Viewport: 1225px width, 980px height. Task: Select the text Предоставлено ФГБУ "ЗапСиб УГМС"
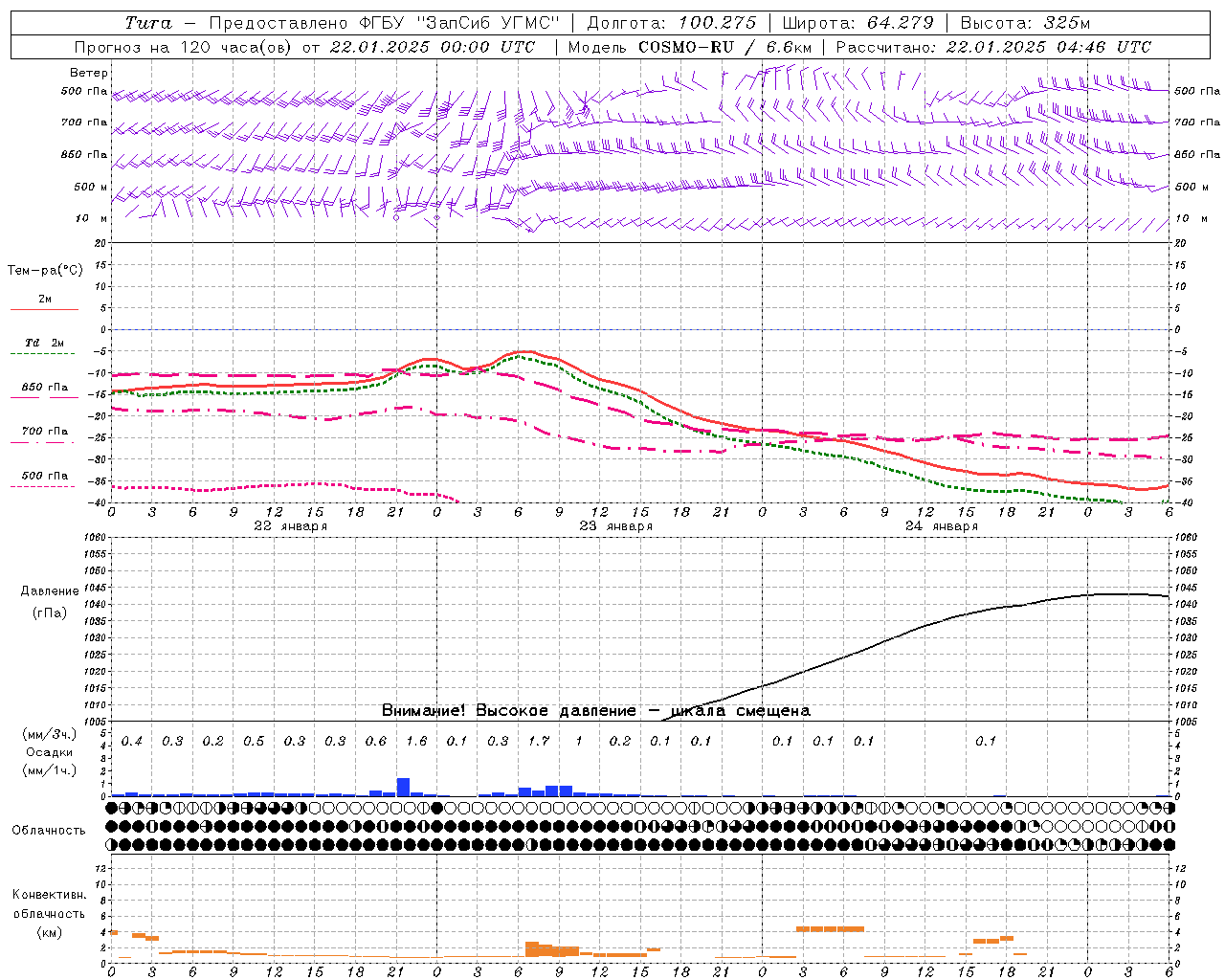click(x=384, y=23)
